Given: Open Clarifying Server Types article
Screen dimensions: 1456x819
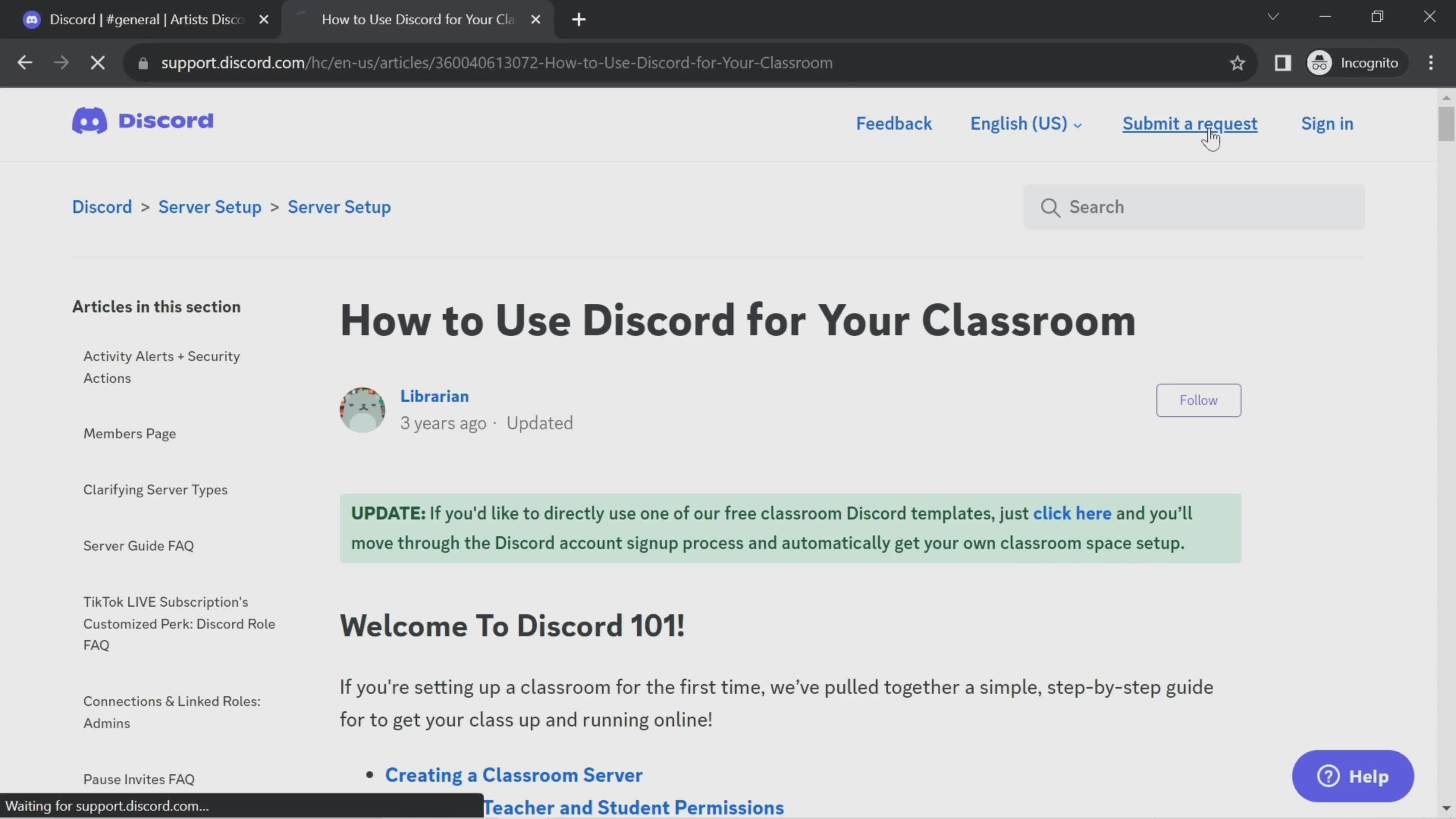Looking at the screenshot, I should (x=155, y=490).
